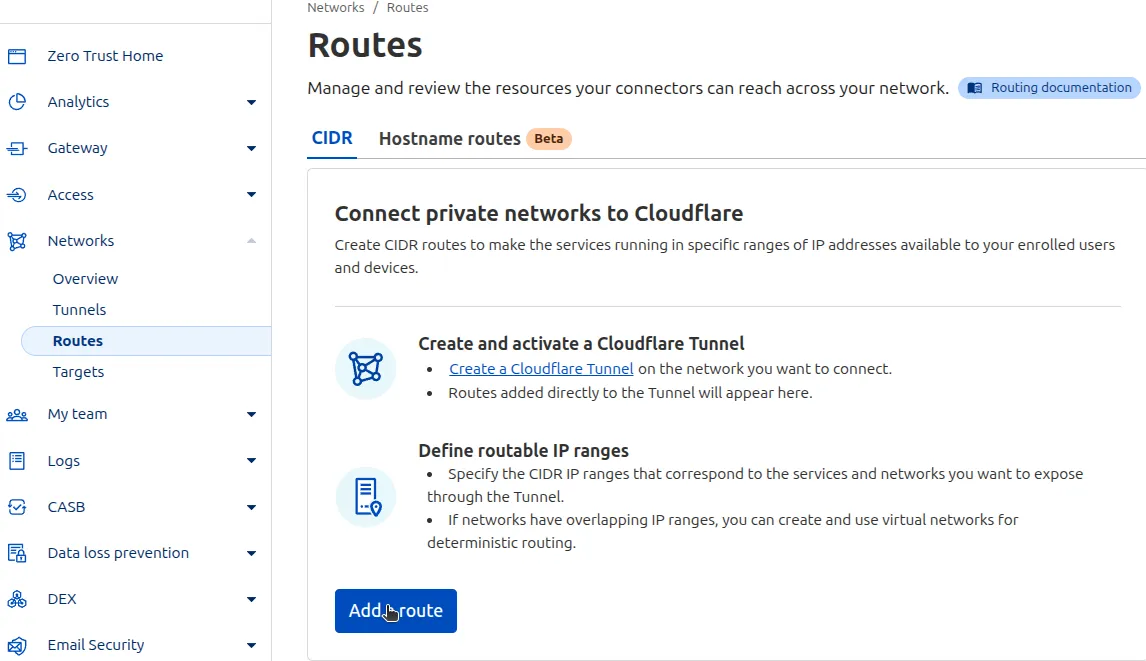Expand the Gateway dropdown
Image resolution: width=1146 pixels, height=661 pixels.
pyautogui.click(x=251, y=147)
